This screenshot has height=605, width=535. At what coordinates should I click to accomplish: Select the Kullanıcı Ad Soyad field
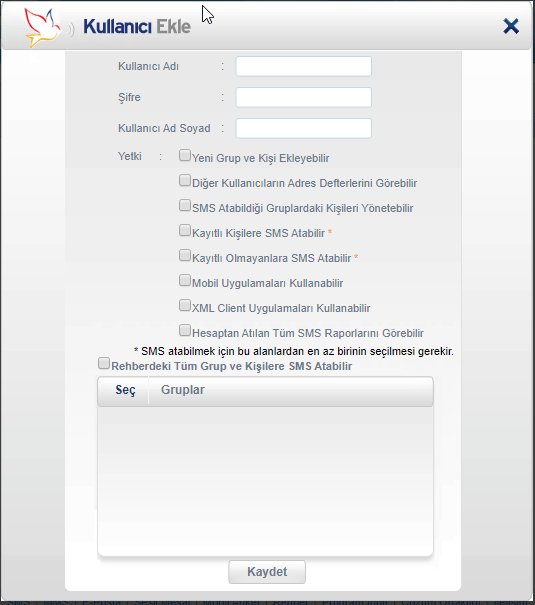304,128
